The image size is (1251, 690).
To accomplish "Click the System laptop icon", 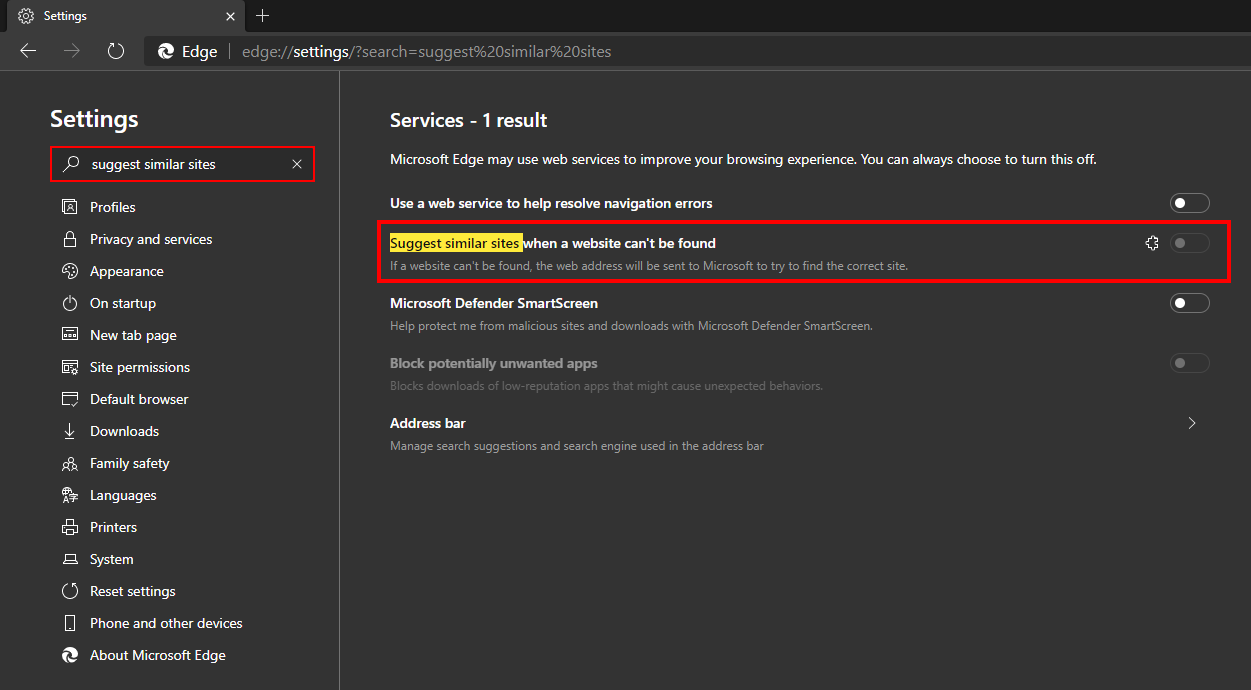I will (70, 559).
